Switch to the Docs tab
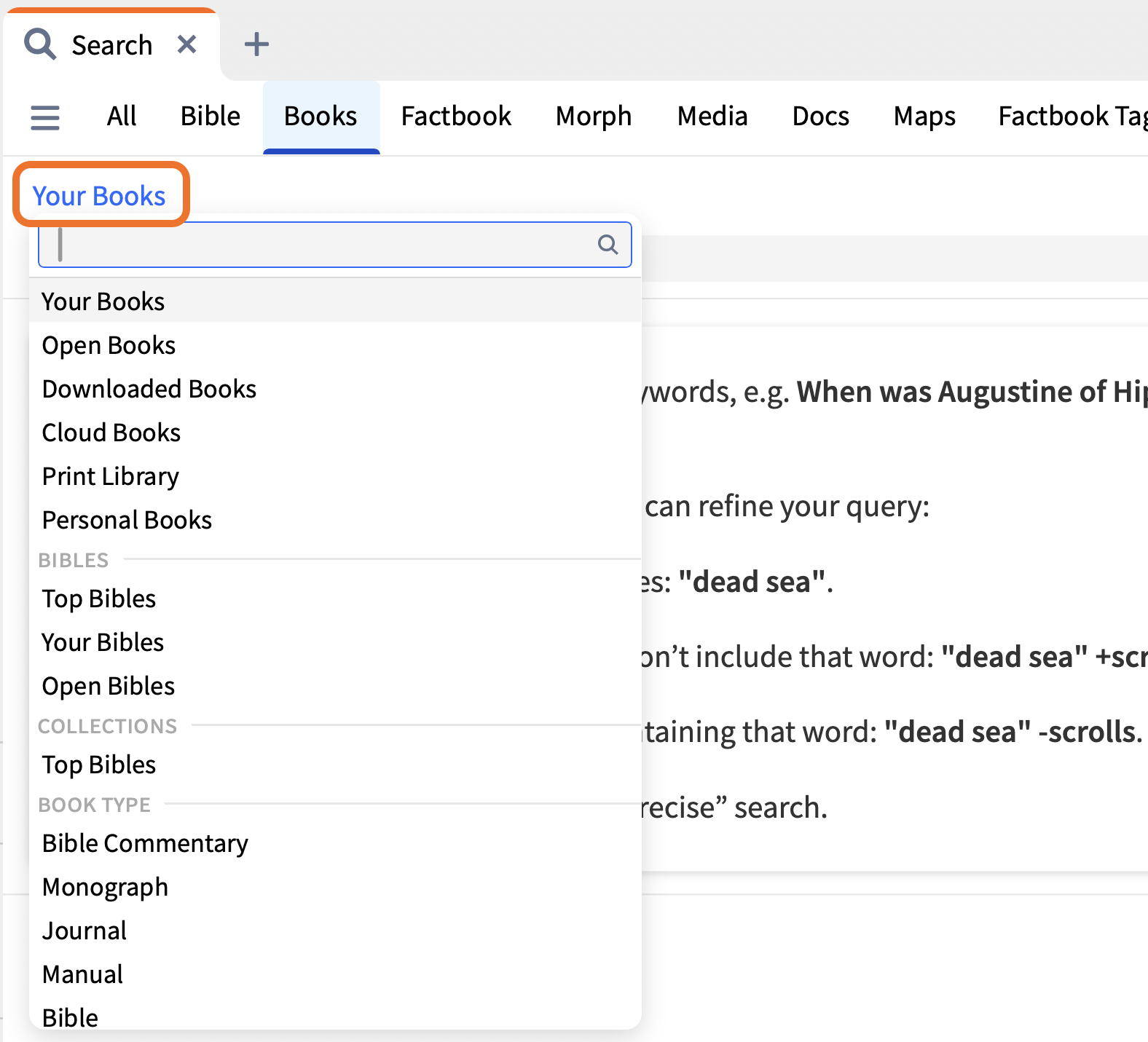The height and width of the screenshot is (1042, 1148). click(821, 117)
